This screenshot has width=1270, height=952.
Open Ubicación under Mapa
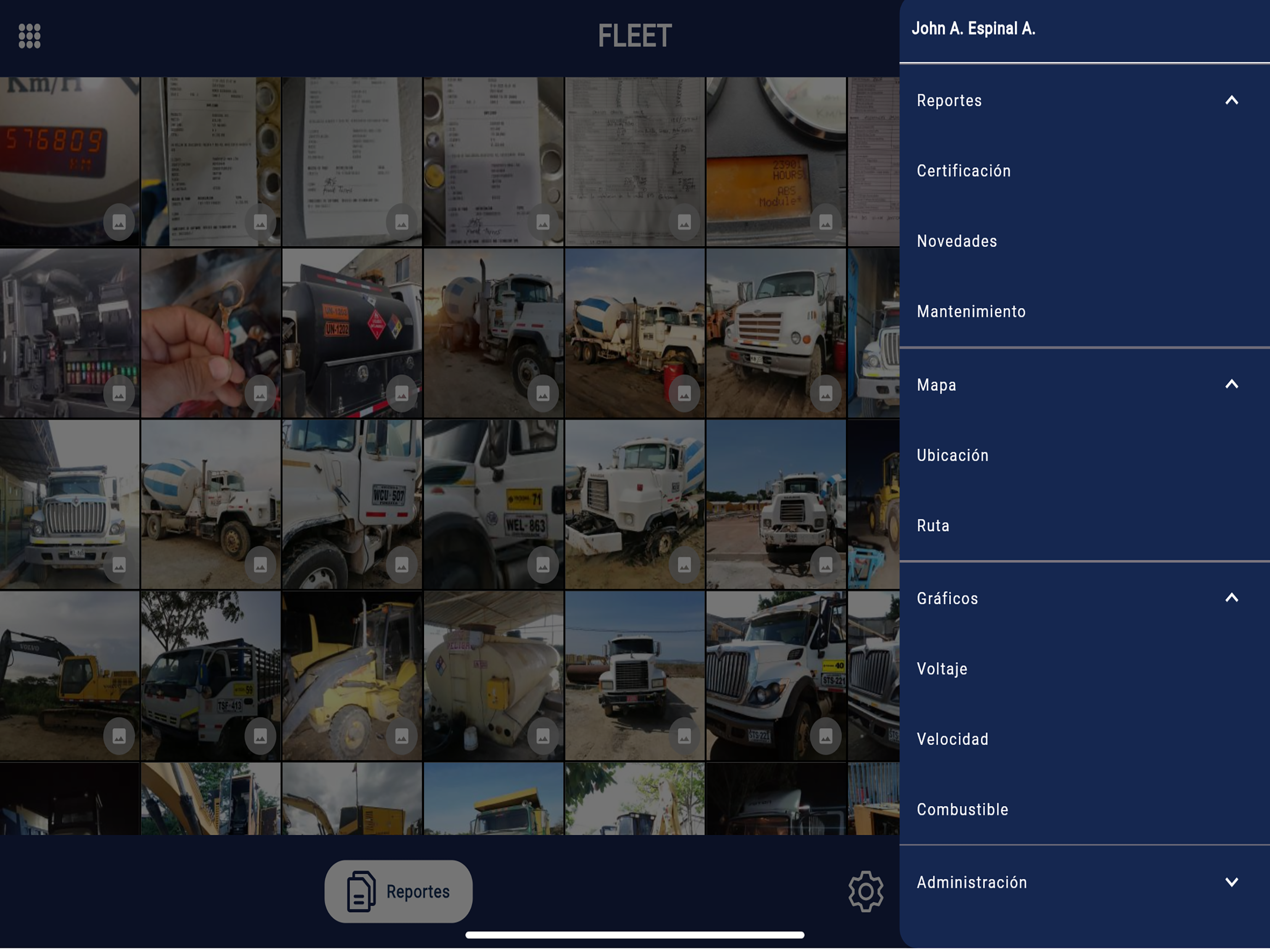952,456
